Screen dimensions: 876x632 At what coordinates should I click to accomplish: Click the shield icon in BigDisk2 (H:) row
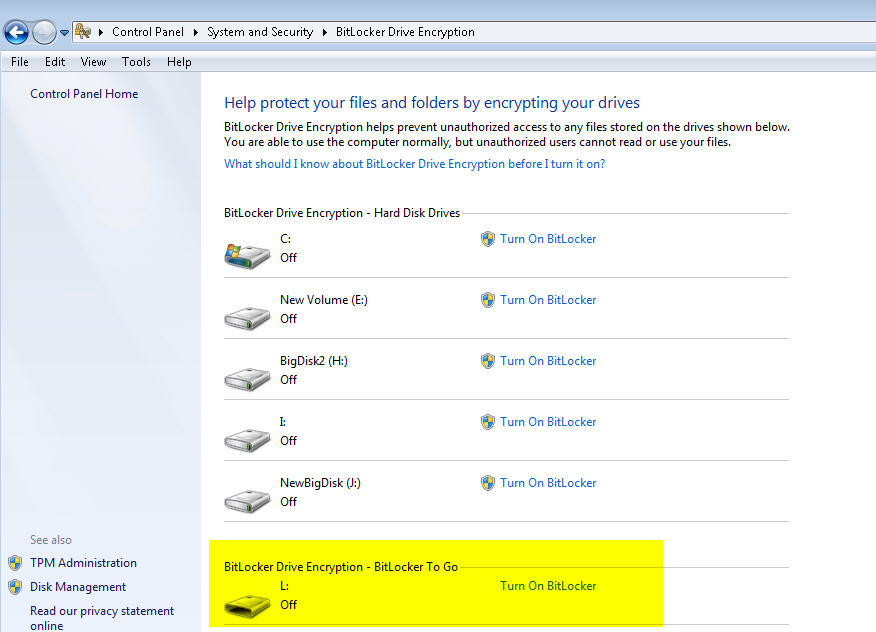click(488, 361)
